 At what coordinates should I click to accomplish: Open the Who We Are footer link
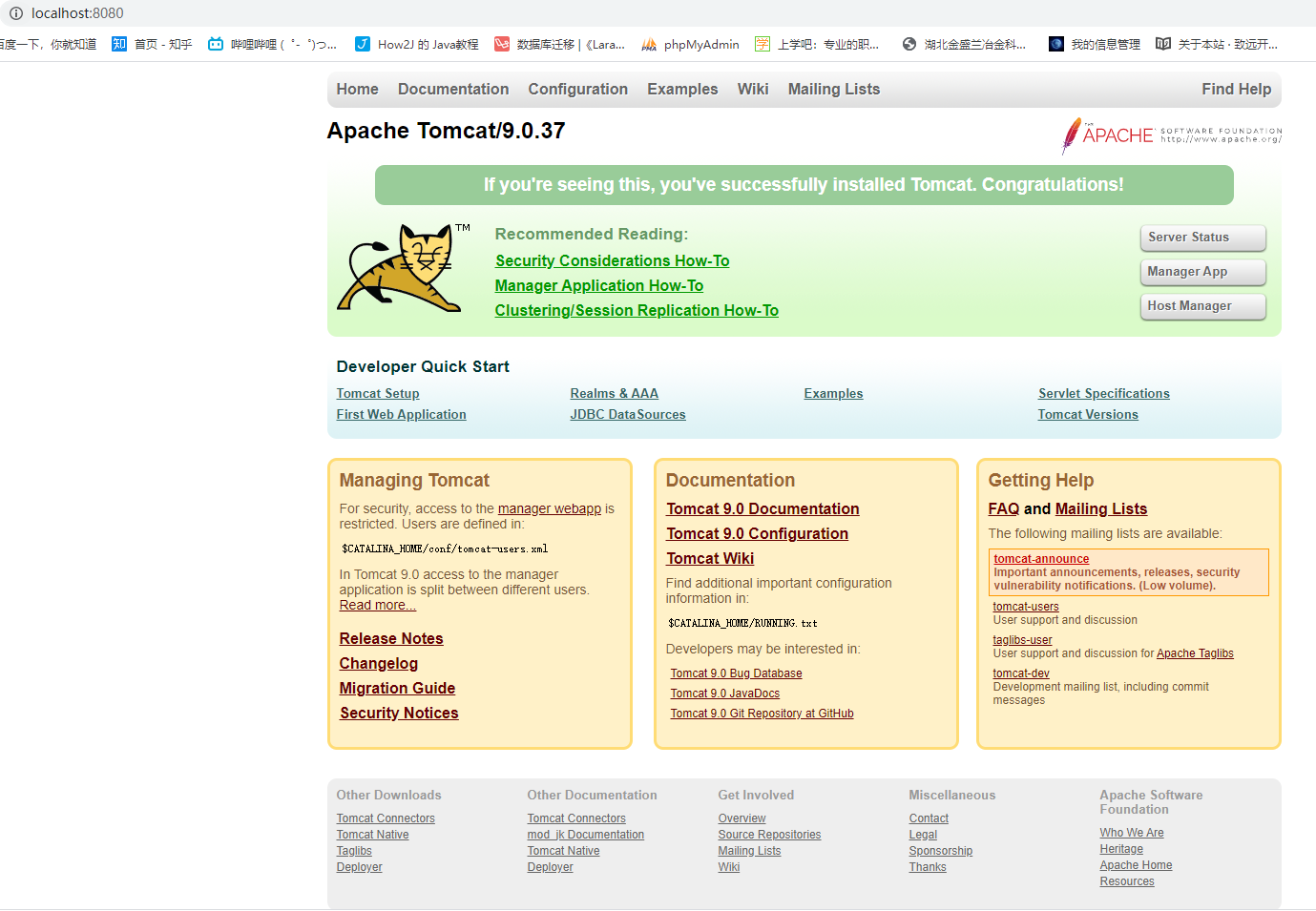[1132, 833]
